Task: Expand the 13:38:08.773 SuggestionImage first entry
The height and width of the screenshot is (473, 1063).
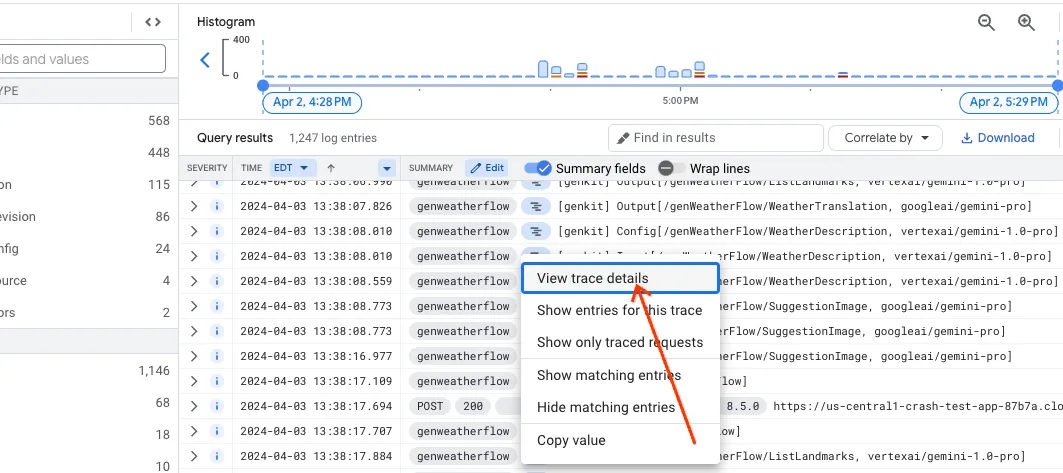Action: click(x=194, y=306)
